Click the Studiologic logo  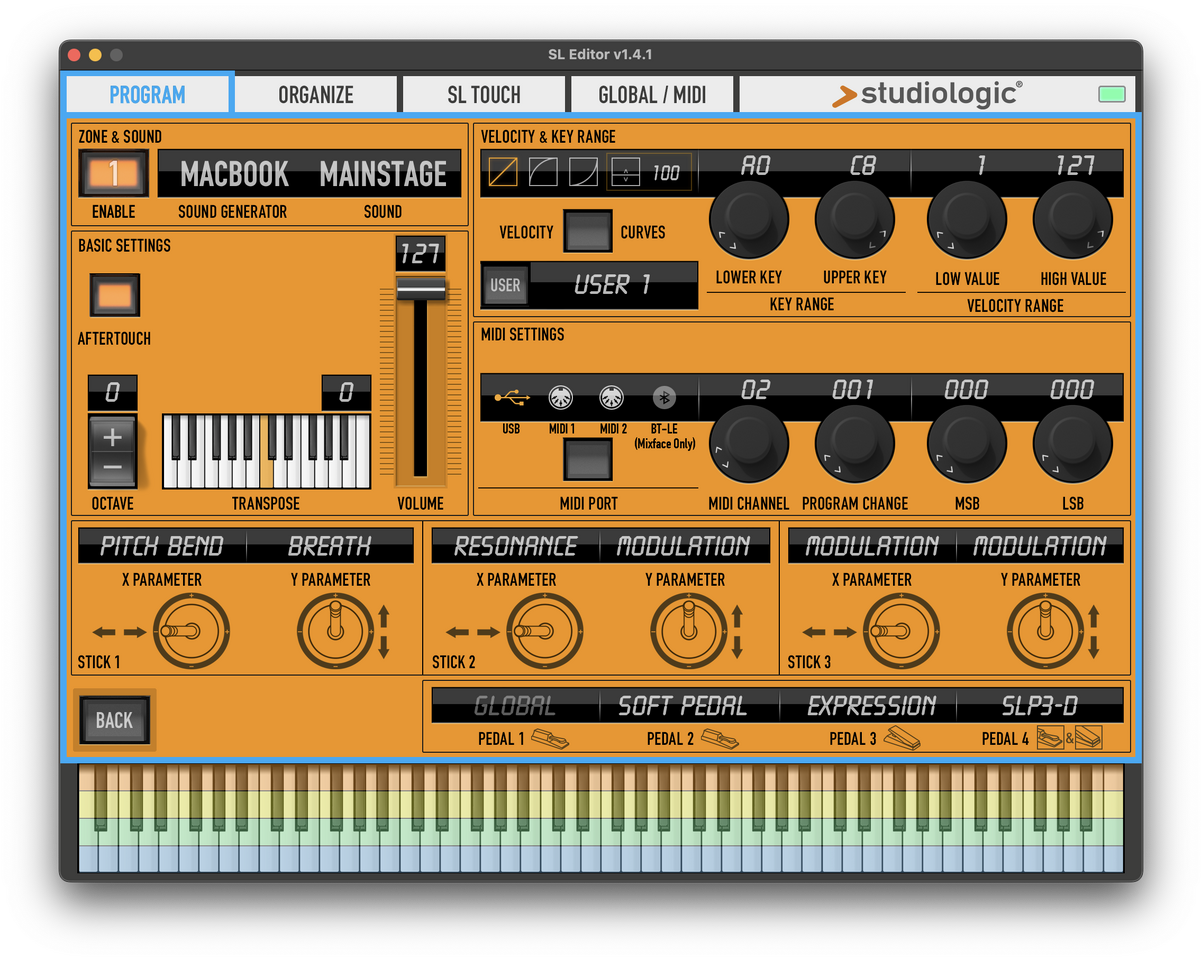click(927, 95)
